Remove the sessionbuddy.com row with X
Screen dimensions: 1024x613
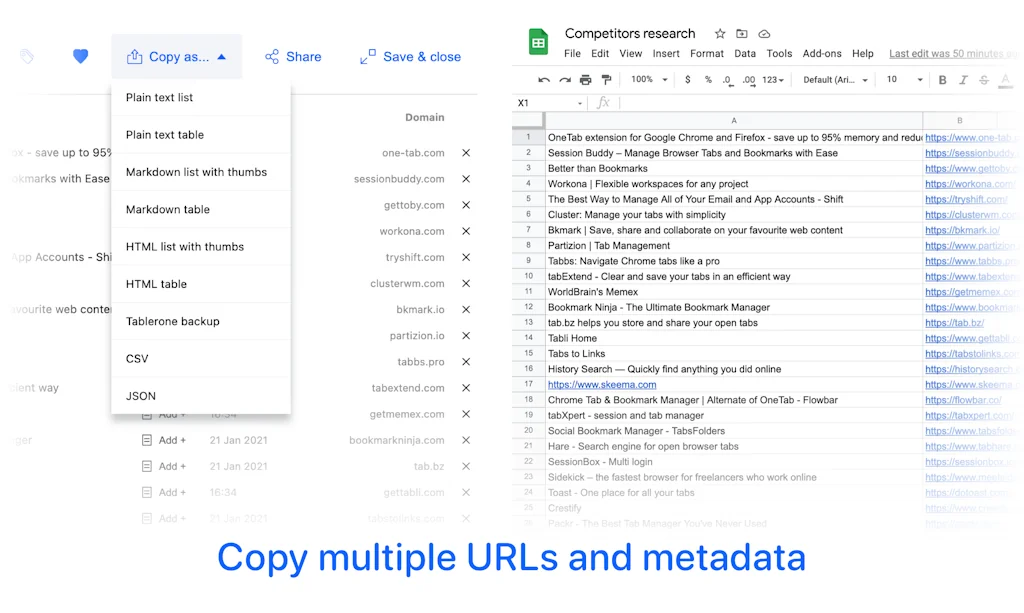click(x=466, y=179)
